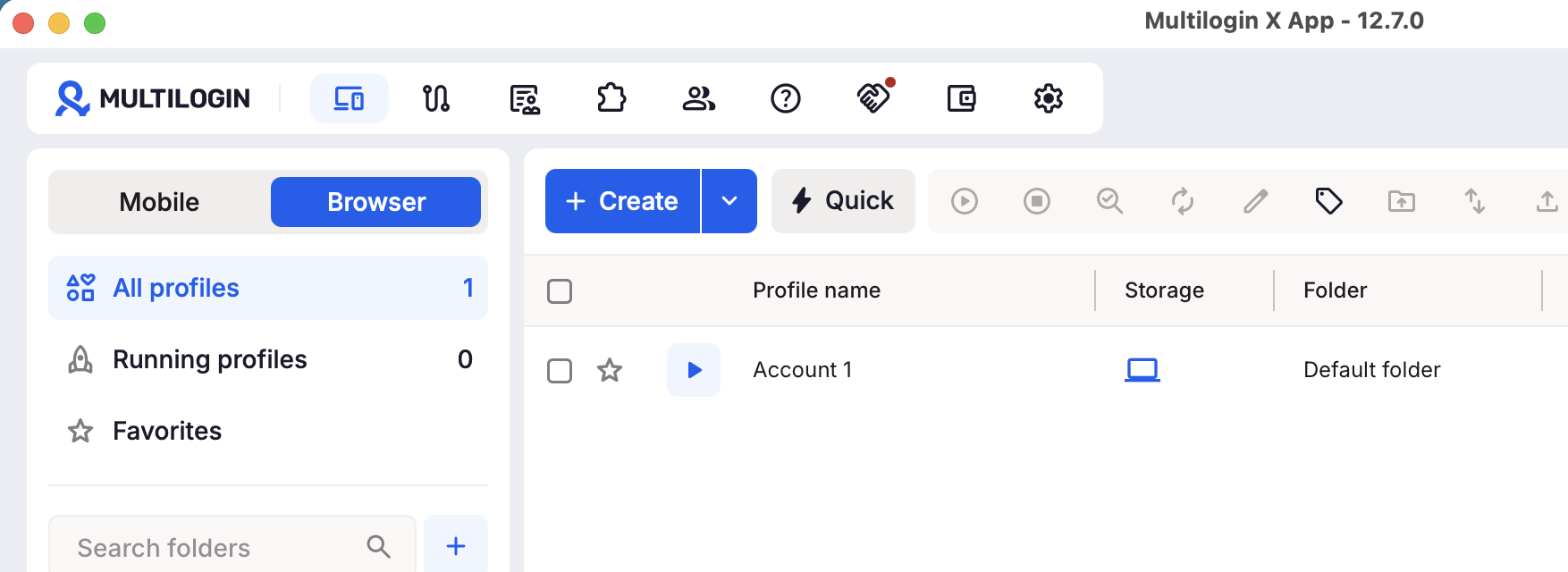Click the Quick profile button
The height and width of the screenshot is (572, 1568).
point(843,201)
